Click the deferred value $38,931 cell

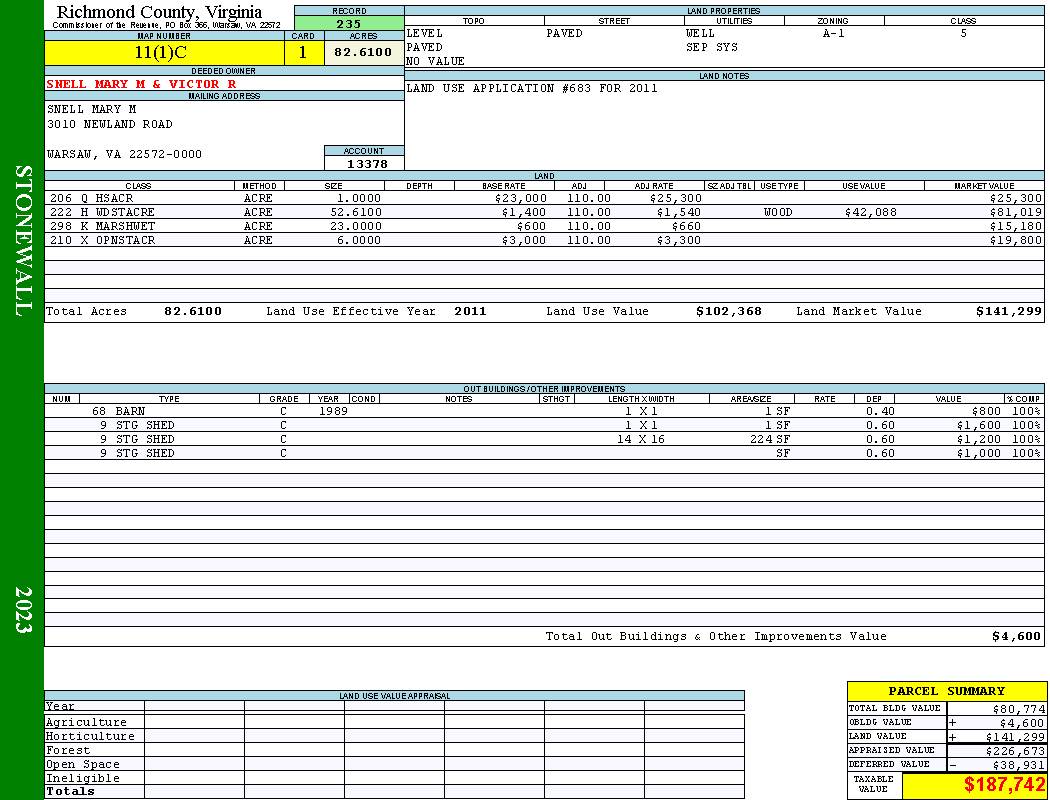pos(995,765)
